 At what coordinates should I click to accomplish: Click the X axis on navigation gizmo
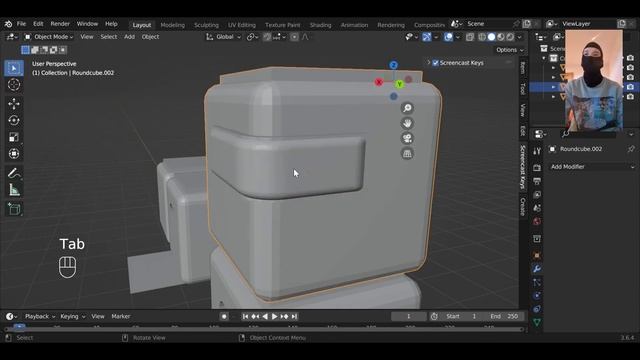(379, 82)
